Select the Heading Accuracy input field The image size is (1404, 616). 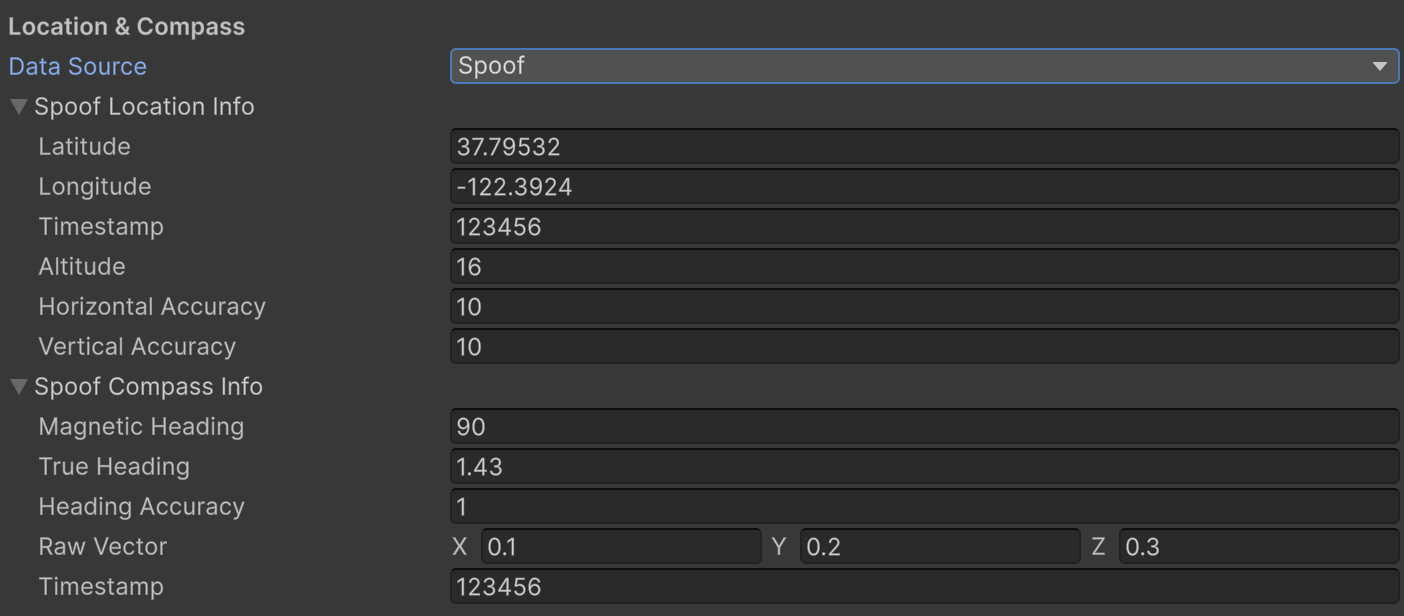pos(920,506)
